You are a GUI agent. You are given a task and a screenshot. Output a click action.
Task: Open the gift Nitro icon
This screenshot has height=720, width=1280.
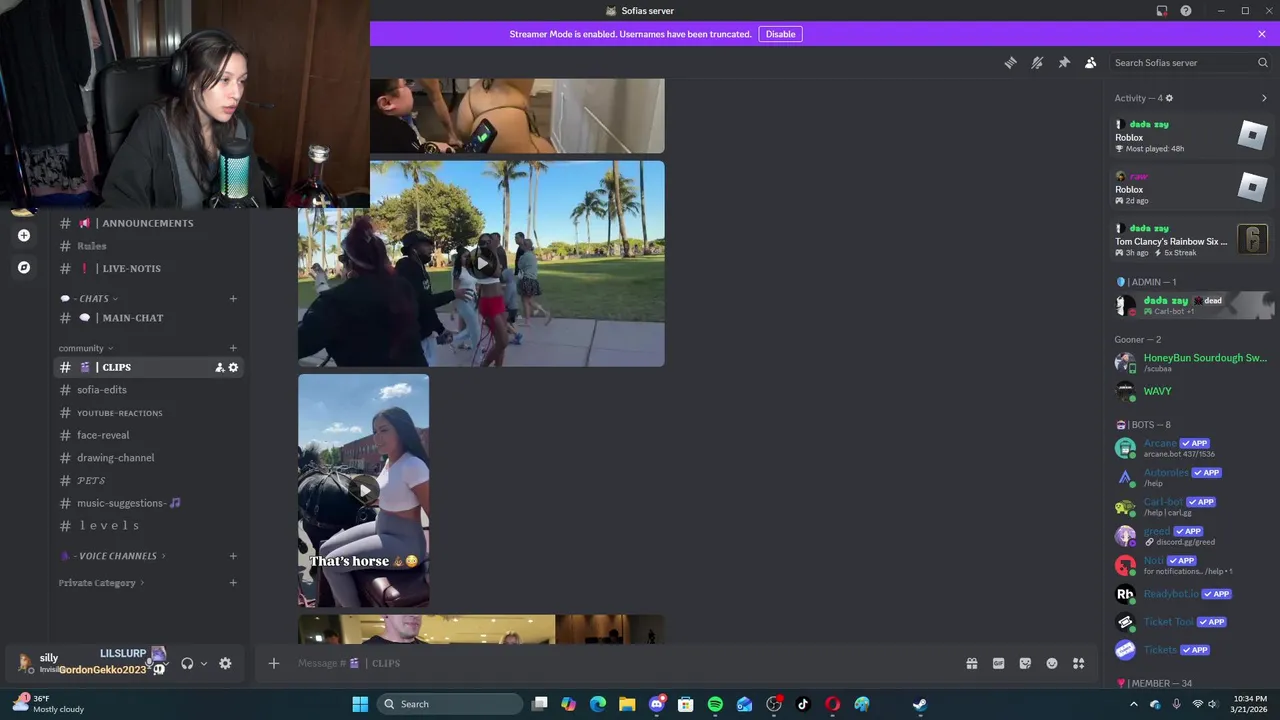(971, 663)
